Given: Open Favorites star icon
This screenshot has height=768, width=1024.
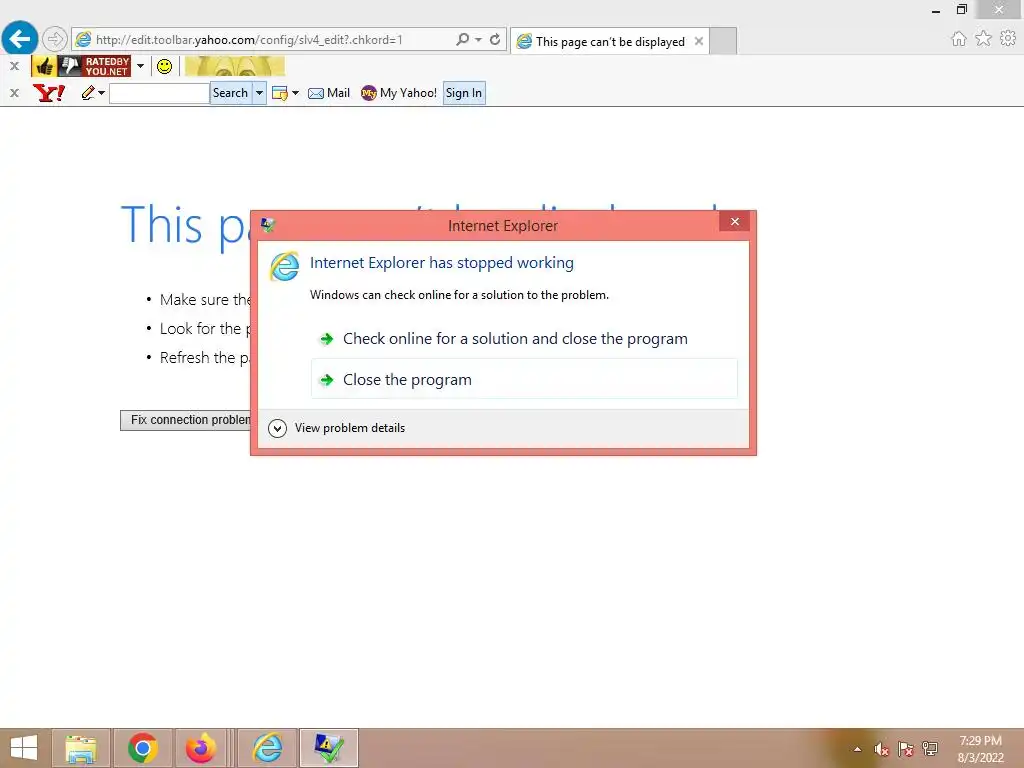Looking at the screenshot, I should click(x=983, y=39).
